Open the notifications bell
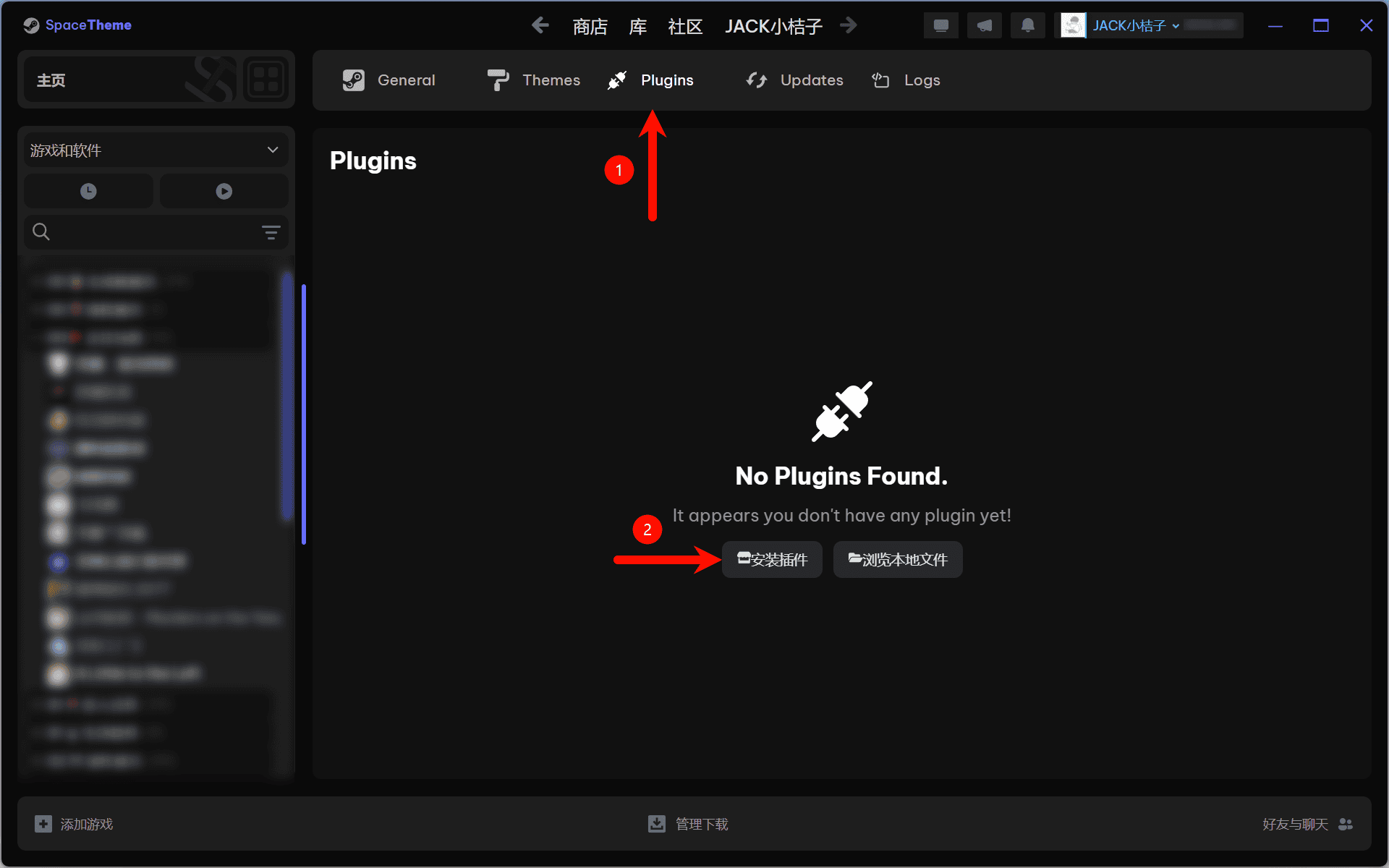The image size is (1389, 868). [x=1027, y=26]
